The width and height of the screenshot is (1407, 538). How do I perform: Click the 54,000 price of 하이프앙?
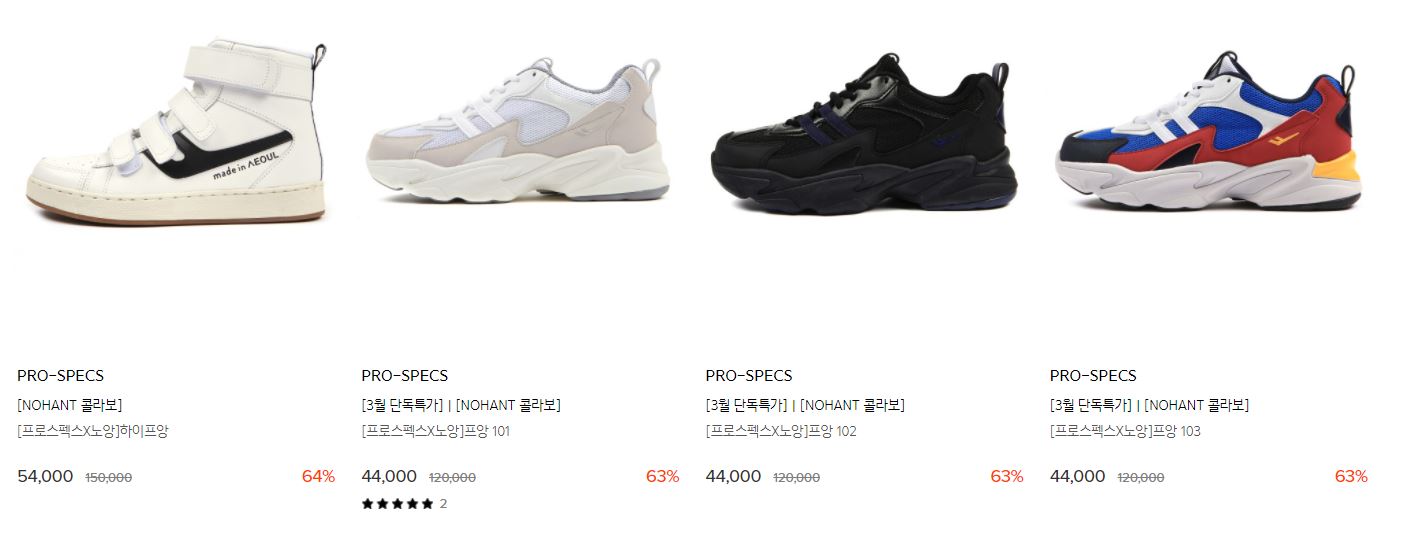click(x=45, y=476)
